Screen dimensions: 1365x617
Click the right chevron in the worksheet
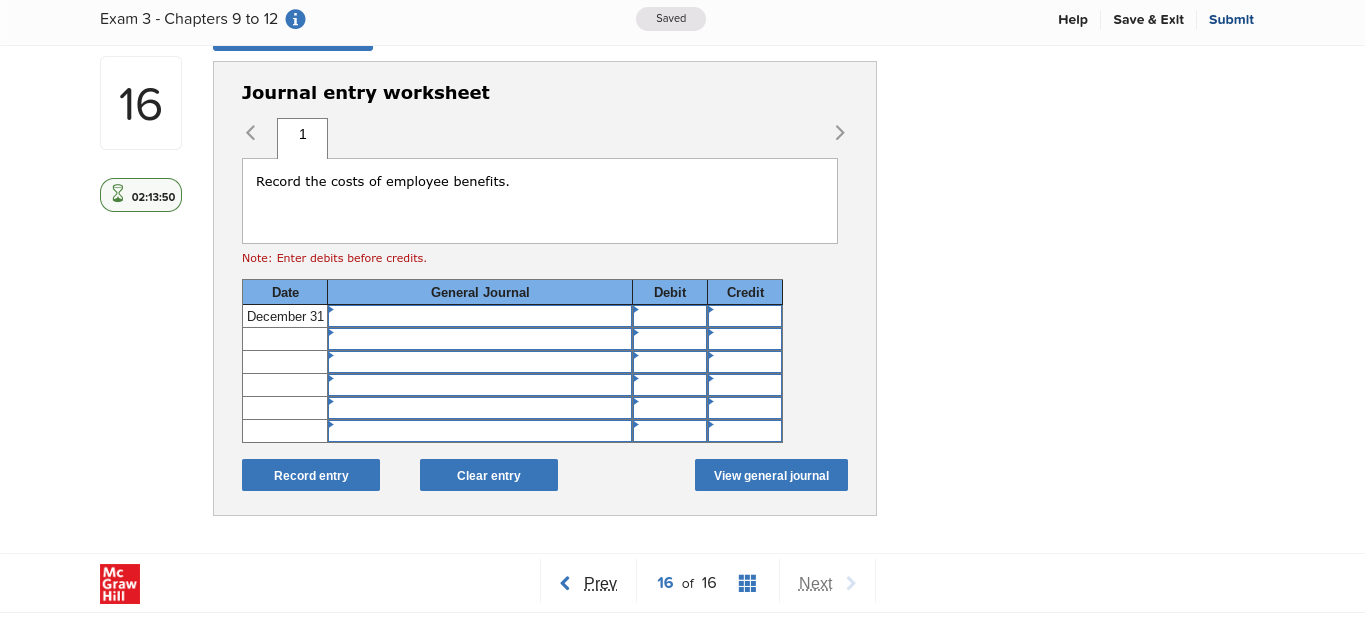[840, 132]
